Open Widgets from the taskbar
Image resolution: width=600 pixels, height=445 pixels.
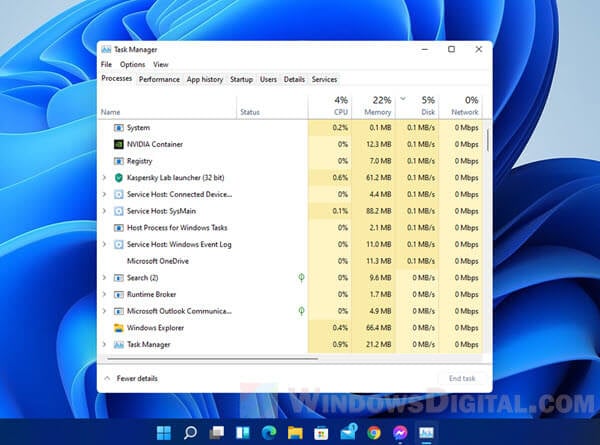[x=243, y=433]
